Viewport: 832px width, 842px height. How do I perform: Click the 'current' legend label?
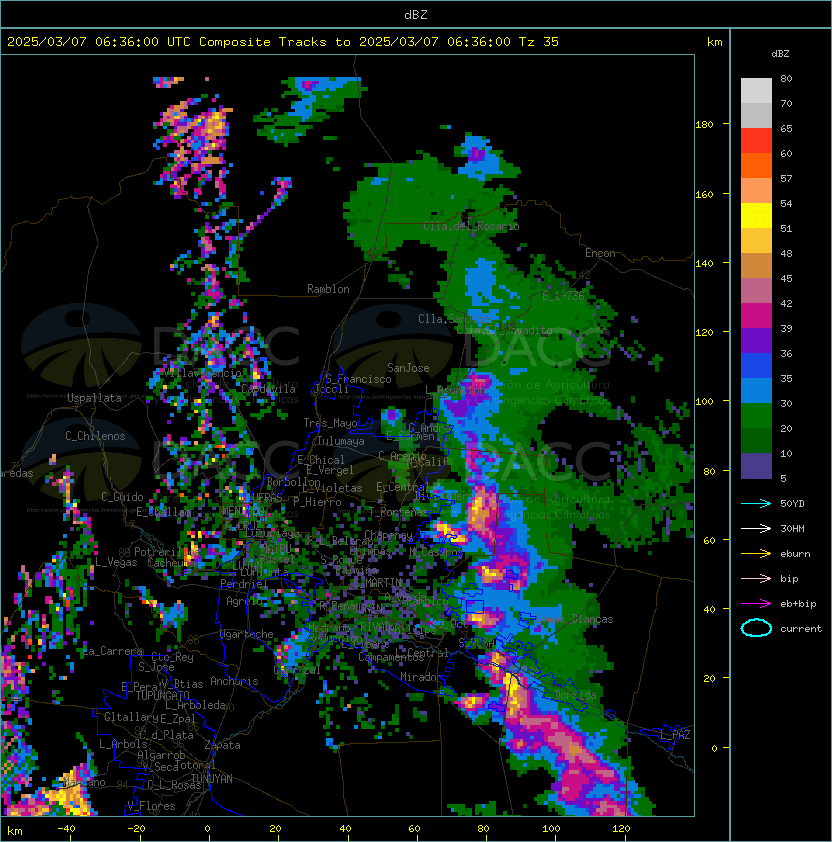click(801, 629)
